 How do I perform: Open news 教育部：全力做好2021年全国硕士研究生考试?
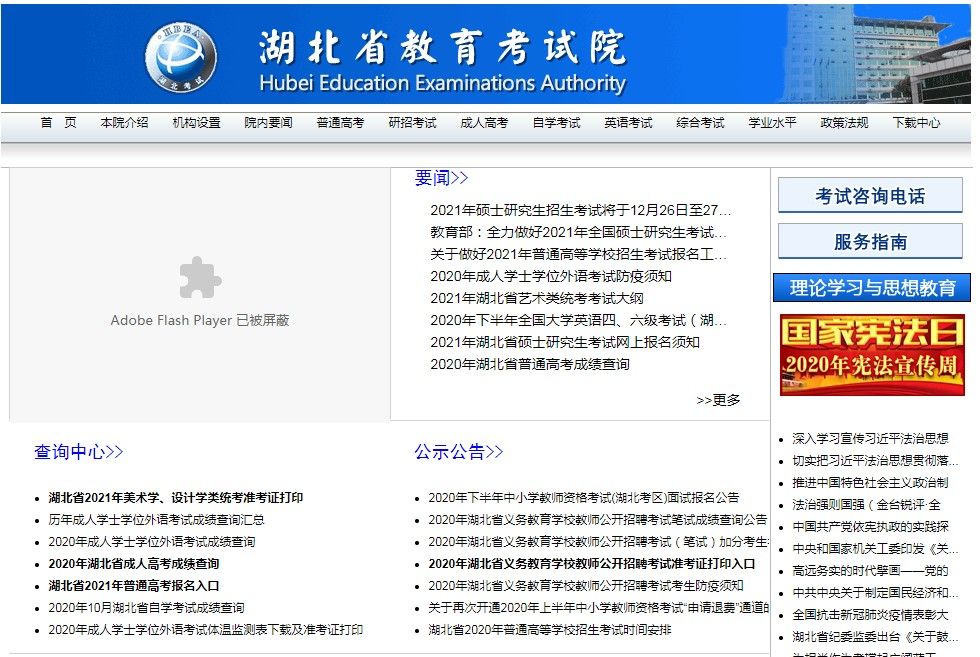[x=578, y=233]
